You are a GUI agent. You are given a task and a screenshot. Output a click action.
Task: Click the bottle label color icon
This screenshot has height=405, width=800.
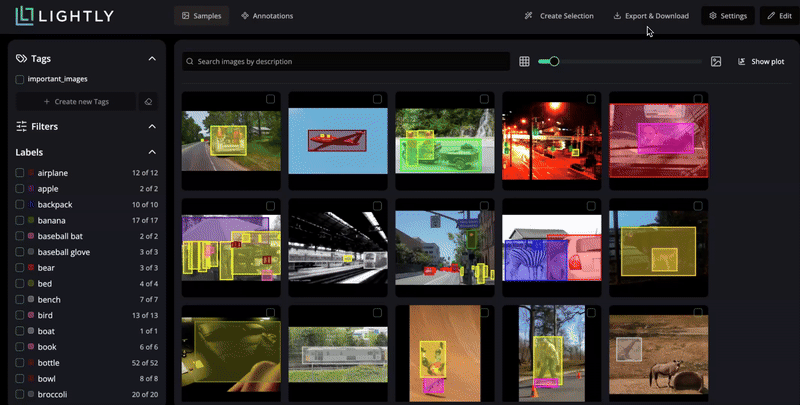click(31, 363)
